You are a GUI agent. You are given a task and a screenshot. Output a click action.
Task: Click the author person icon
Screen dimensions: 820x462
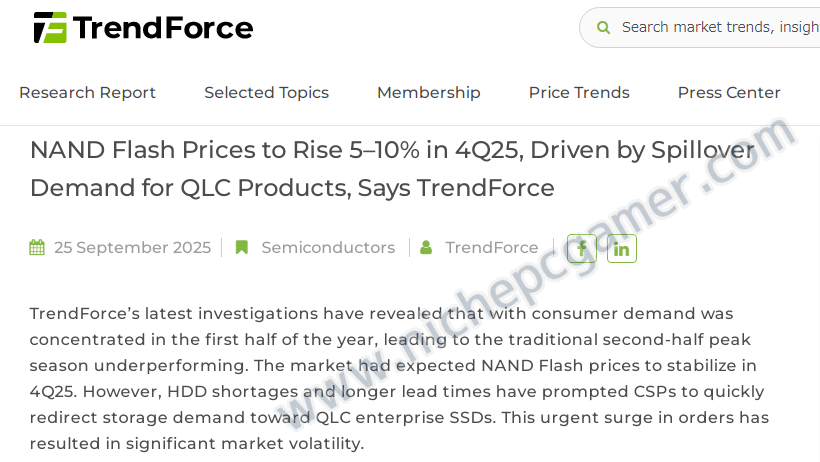(x=426, y=247)
